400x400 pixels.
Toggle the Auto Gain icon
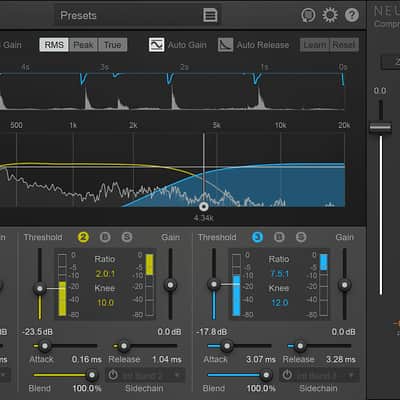[x=156, y=45]
